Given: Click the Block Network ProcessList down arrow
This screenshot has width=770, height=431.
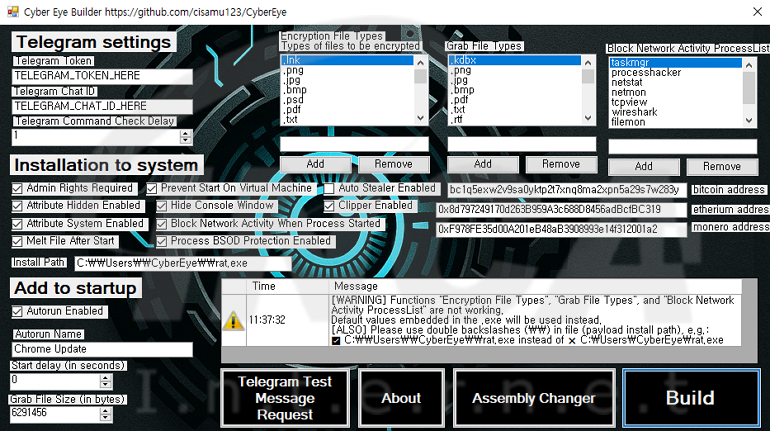Looking at the screenshot, I should (748, 120).
